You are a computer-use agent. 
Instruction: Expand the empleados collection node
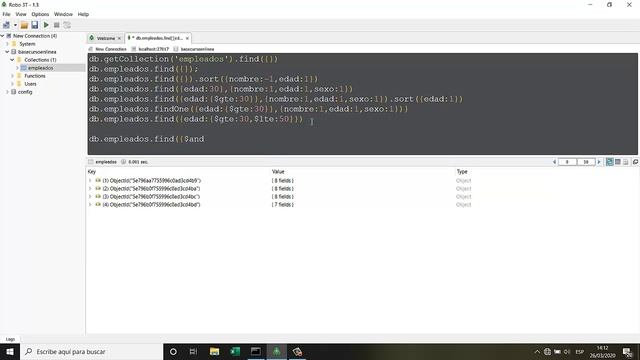(x=17, y=68)
